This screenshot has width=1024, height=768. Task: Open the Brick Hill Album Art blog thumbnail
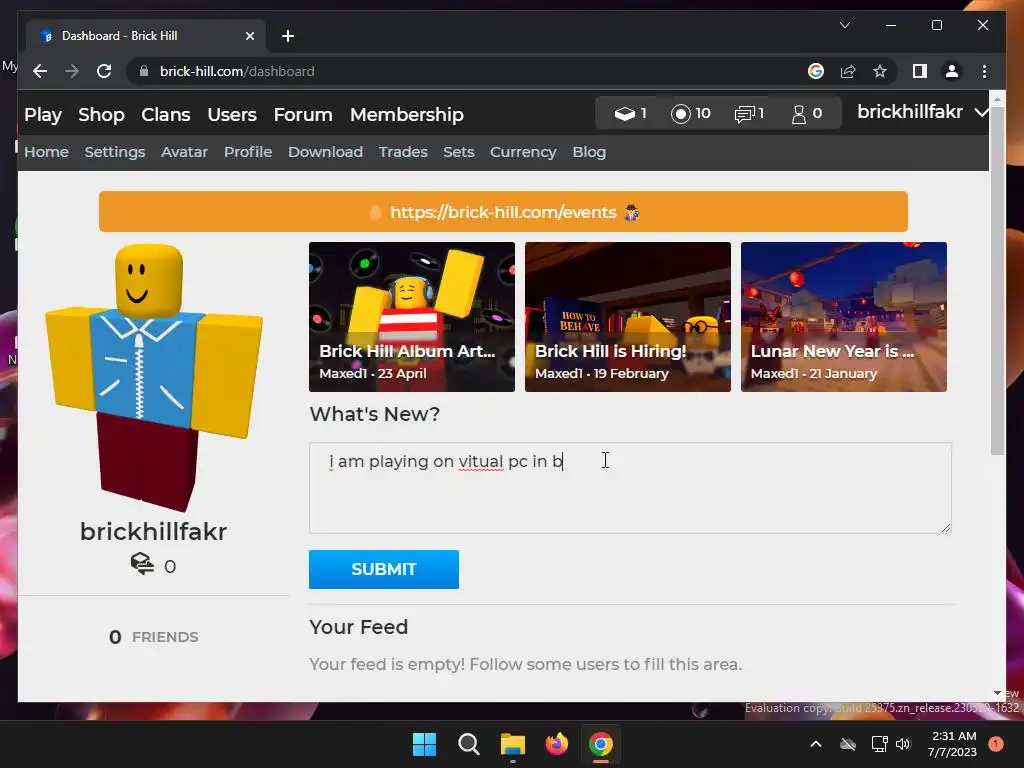411,317
